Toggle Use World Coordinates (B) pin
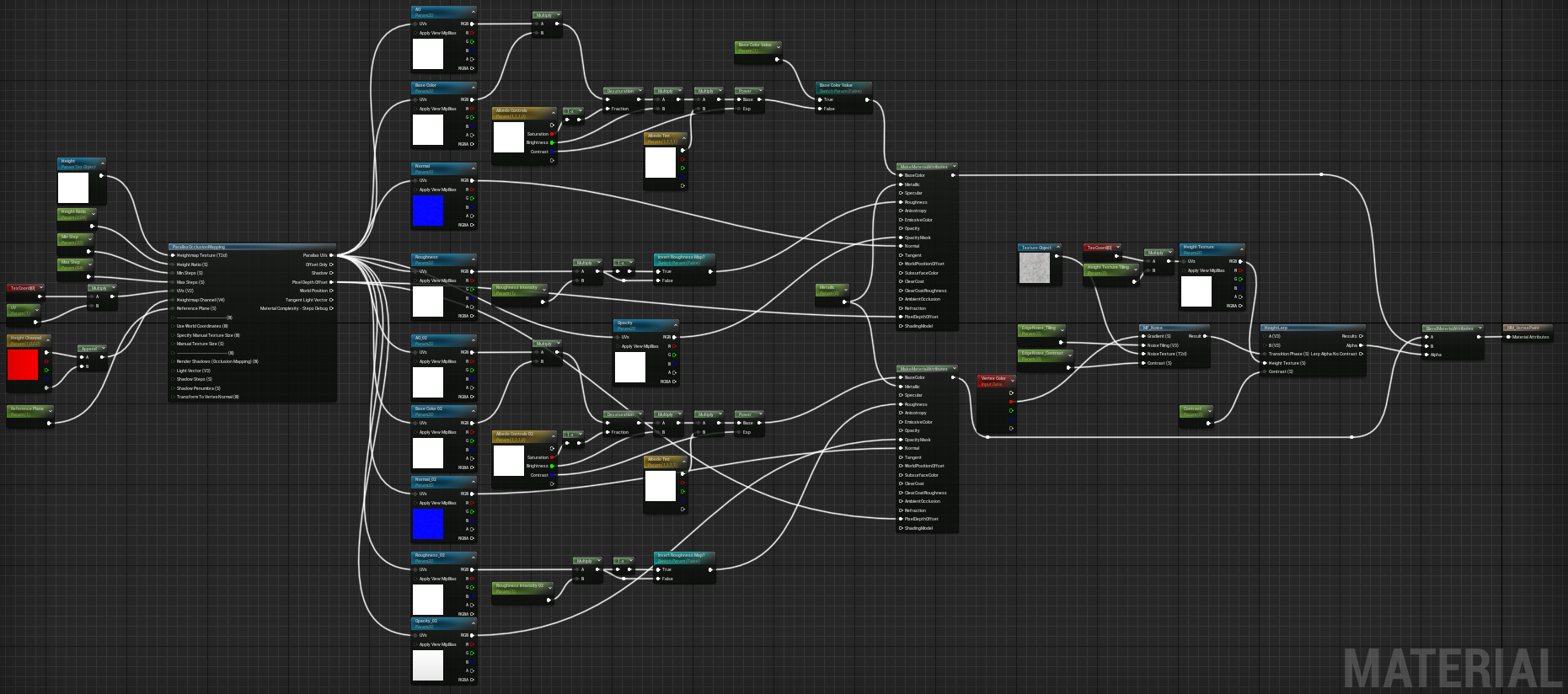 [173, 326]
